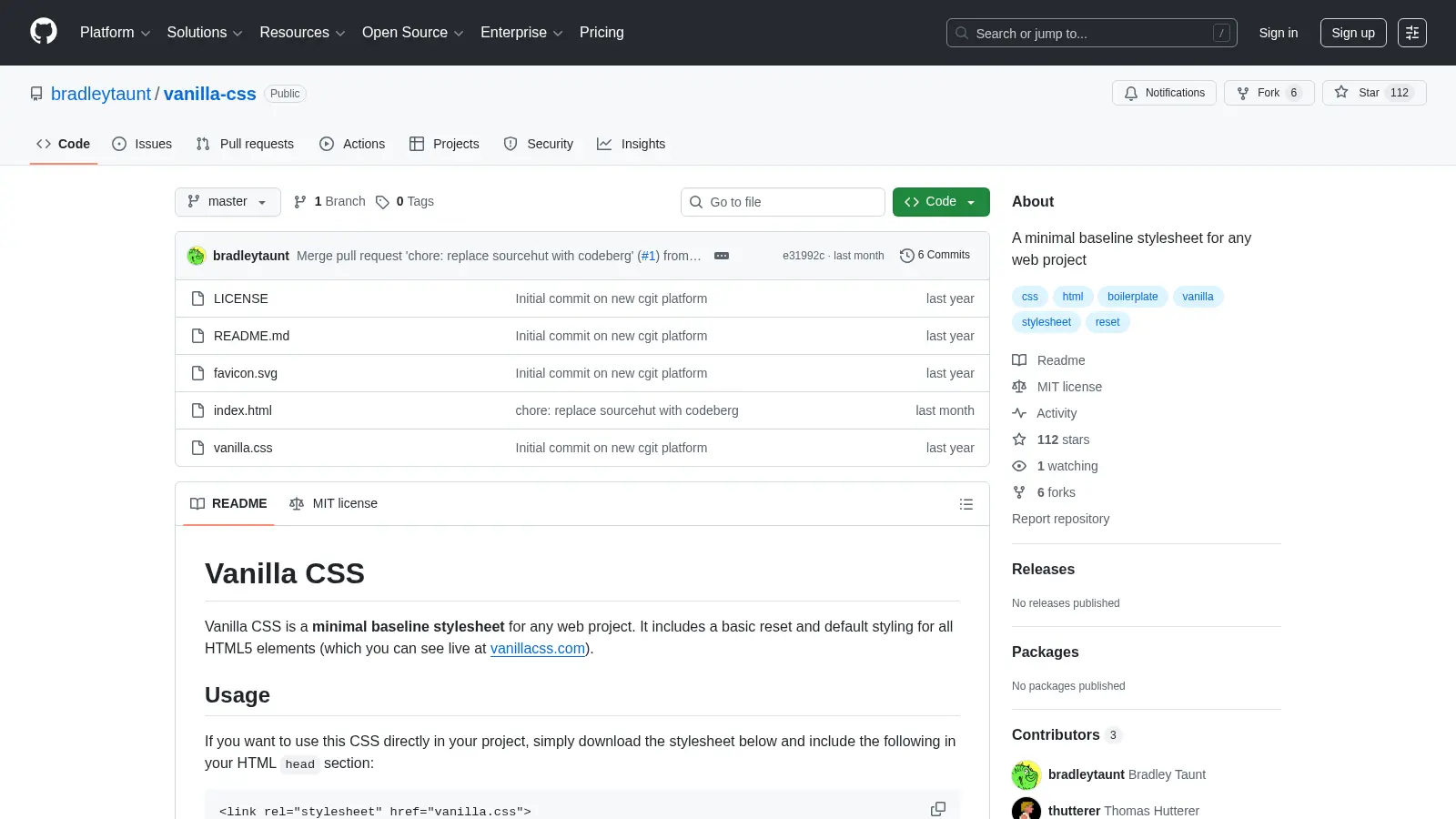1456x819 pixels.
Task: Open the 1 Branch link
Action: tap(329, 201)
